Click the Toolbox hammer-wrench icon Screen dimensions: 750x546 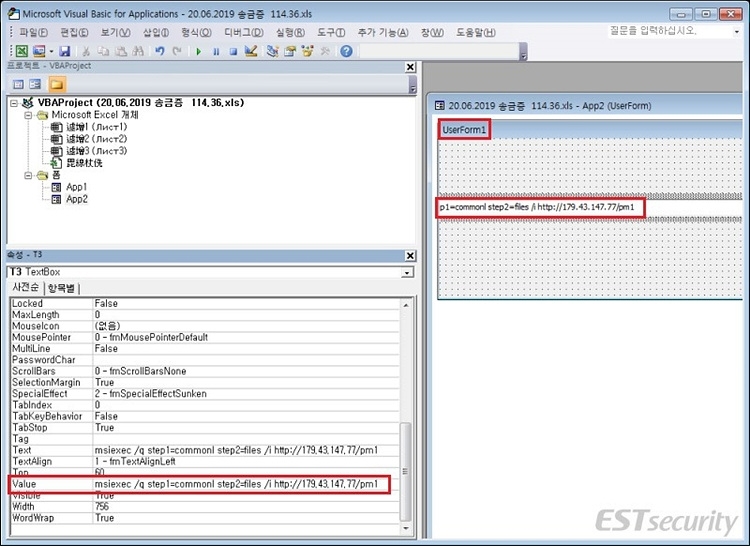point(325,51)
